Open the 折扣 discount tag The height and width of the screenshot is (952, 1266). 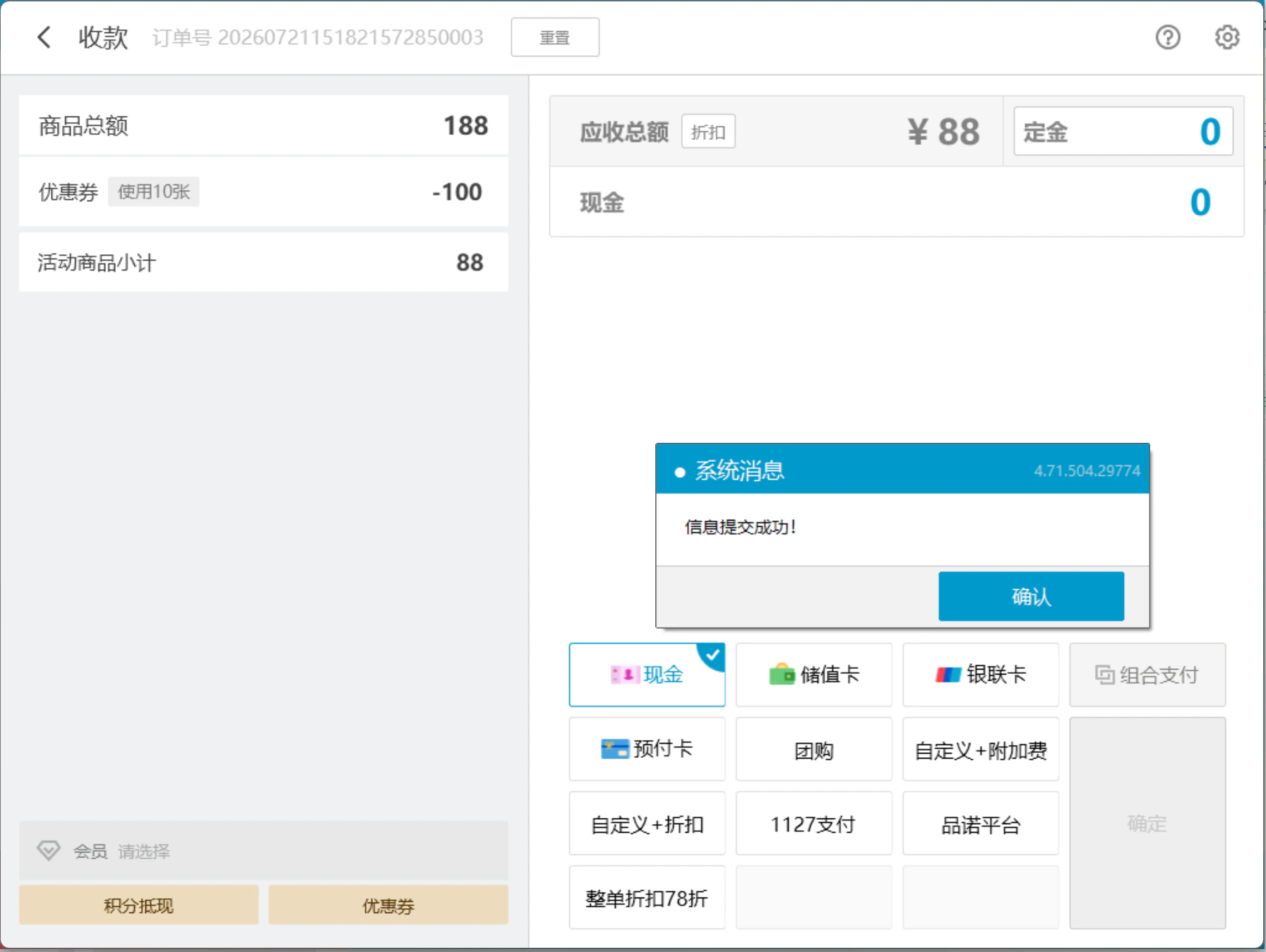click(708, 131)
